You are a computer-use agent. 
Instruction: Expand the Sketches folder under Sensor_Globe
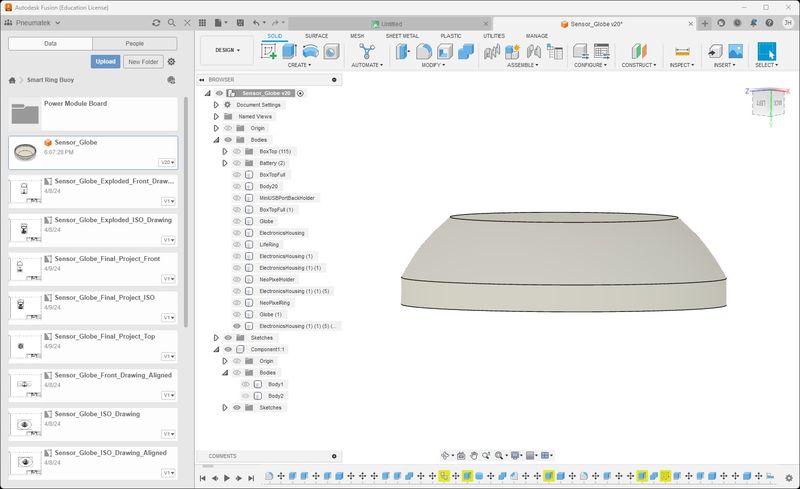pyautogui.click(x=215, y=337)
